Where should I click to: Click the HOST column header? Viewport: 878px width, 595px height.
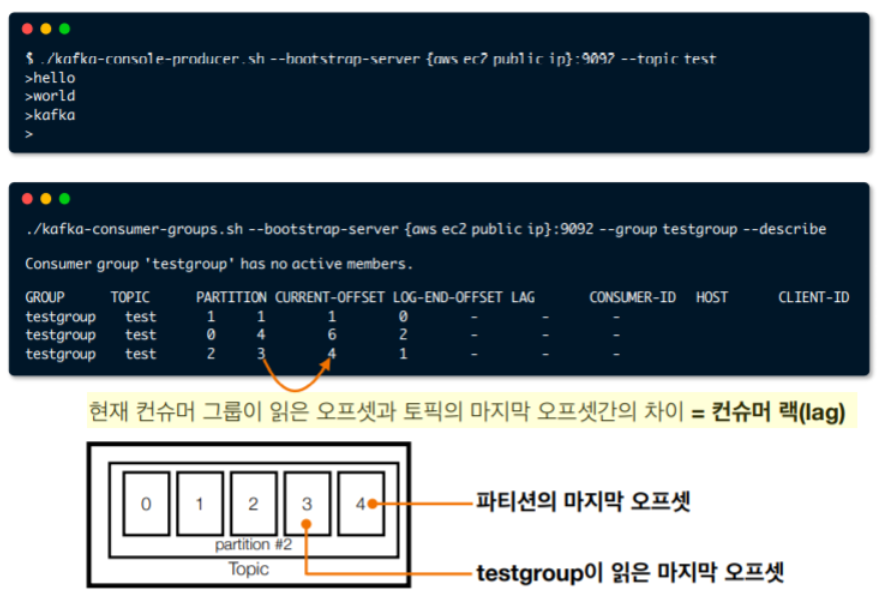[x=712, y=297]
